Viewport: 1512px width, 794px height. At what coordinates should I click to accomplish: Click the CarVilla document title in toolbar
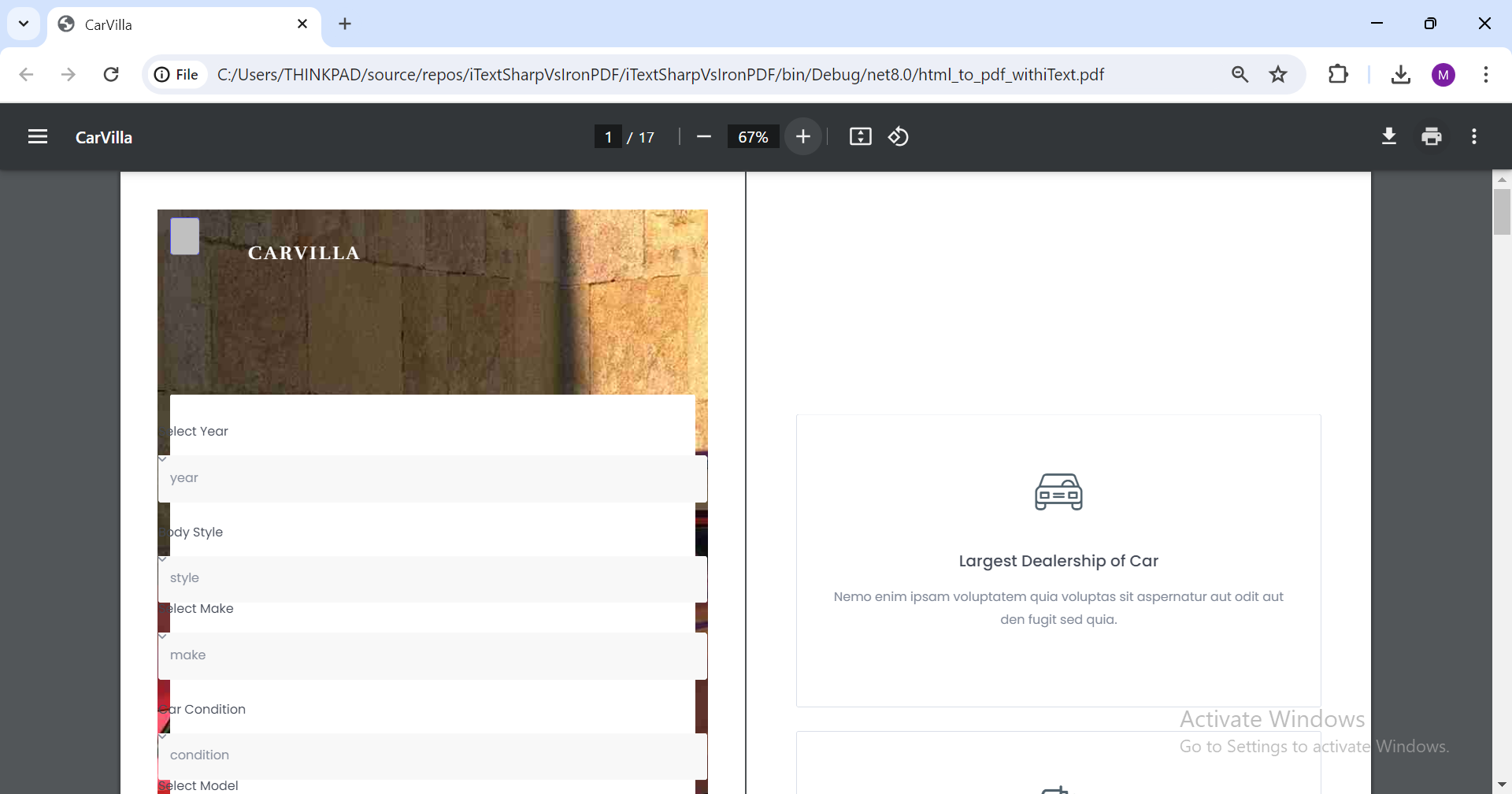(x=104, y=137)
